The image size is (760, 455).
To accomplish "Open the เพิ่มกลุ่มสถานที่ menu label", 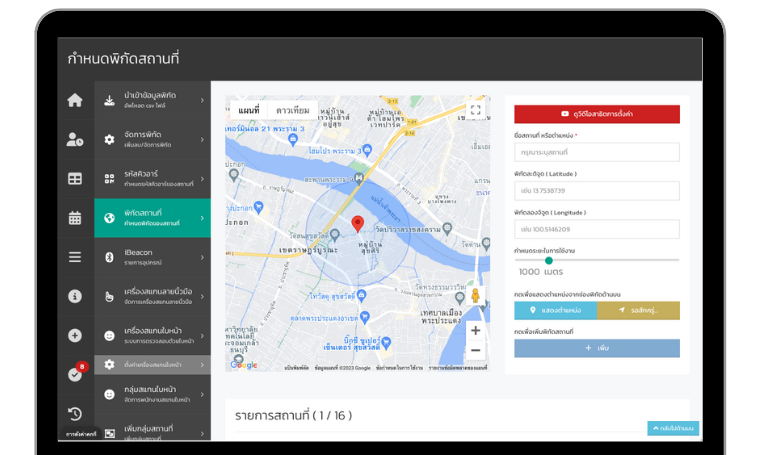I will coord(148,428).
